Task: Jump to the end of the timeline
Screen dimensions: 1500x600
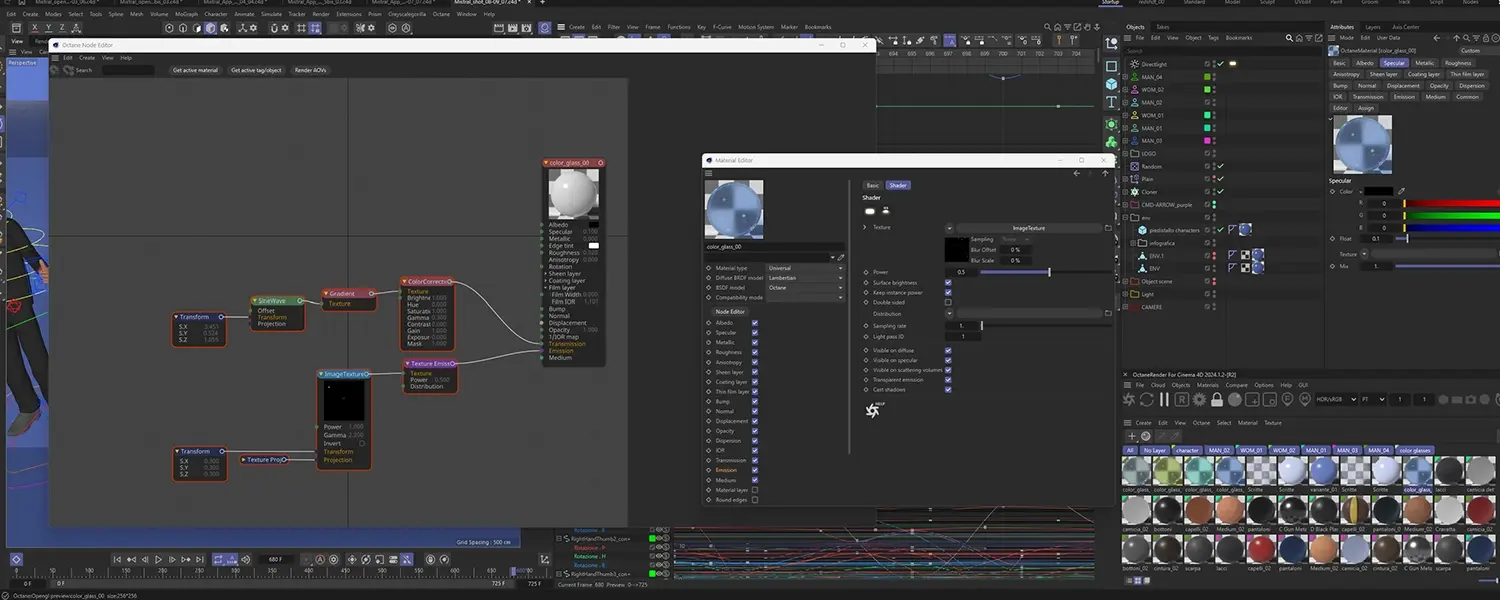Action: 199,560
